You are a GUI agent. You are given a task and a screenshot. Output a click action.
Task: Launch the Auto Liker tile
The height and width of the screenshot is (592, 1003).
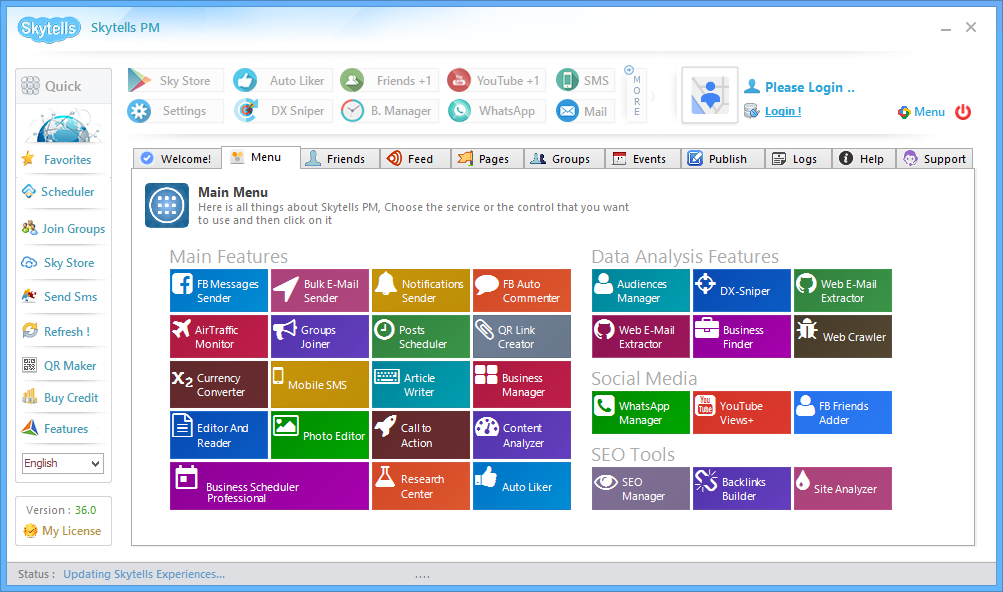(x=522, y=486)
